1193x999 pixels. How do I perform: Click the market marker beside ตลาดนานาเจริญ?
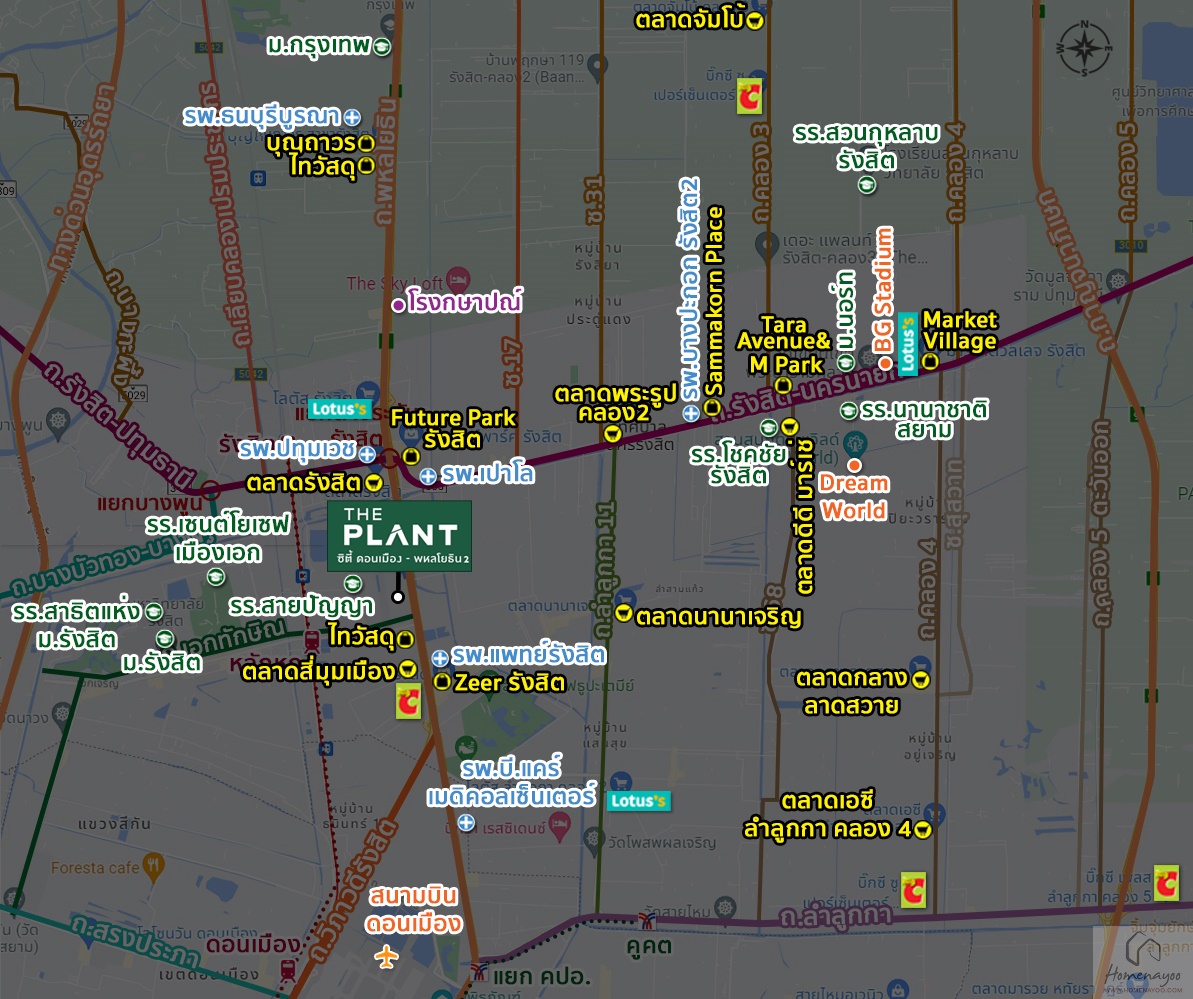624,613
